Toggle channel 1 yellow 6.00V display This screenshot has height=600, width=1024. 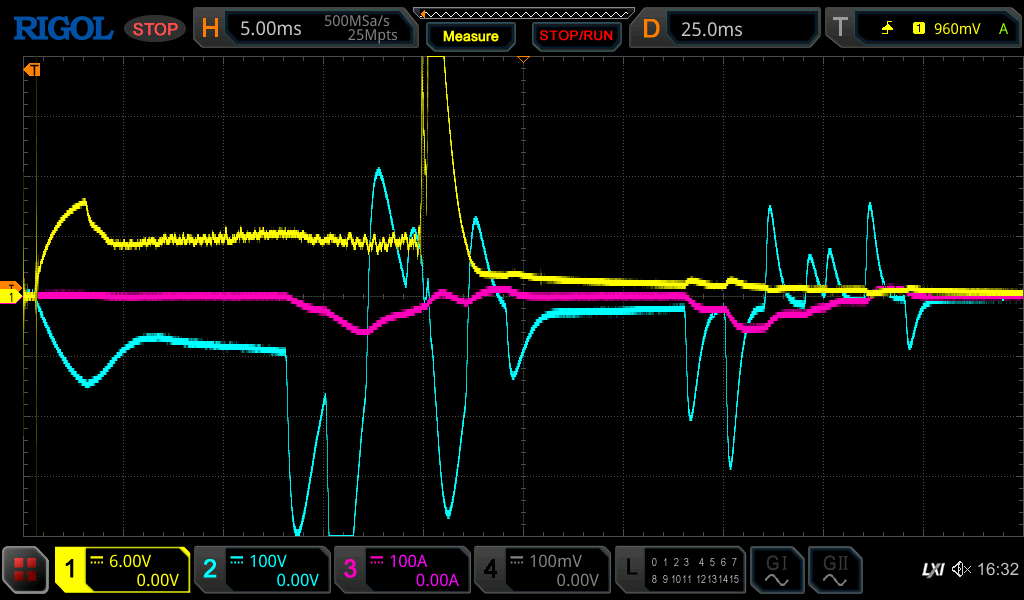click(x=122, y=570)
